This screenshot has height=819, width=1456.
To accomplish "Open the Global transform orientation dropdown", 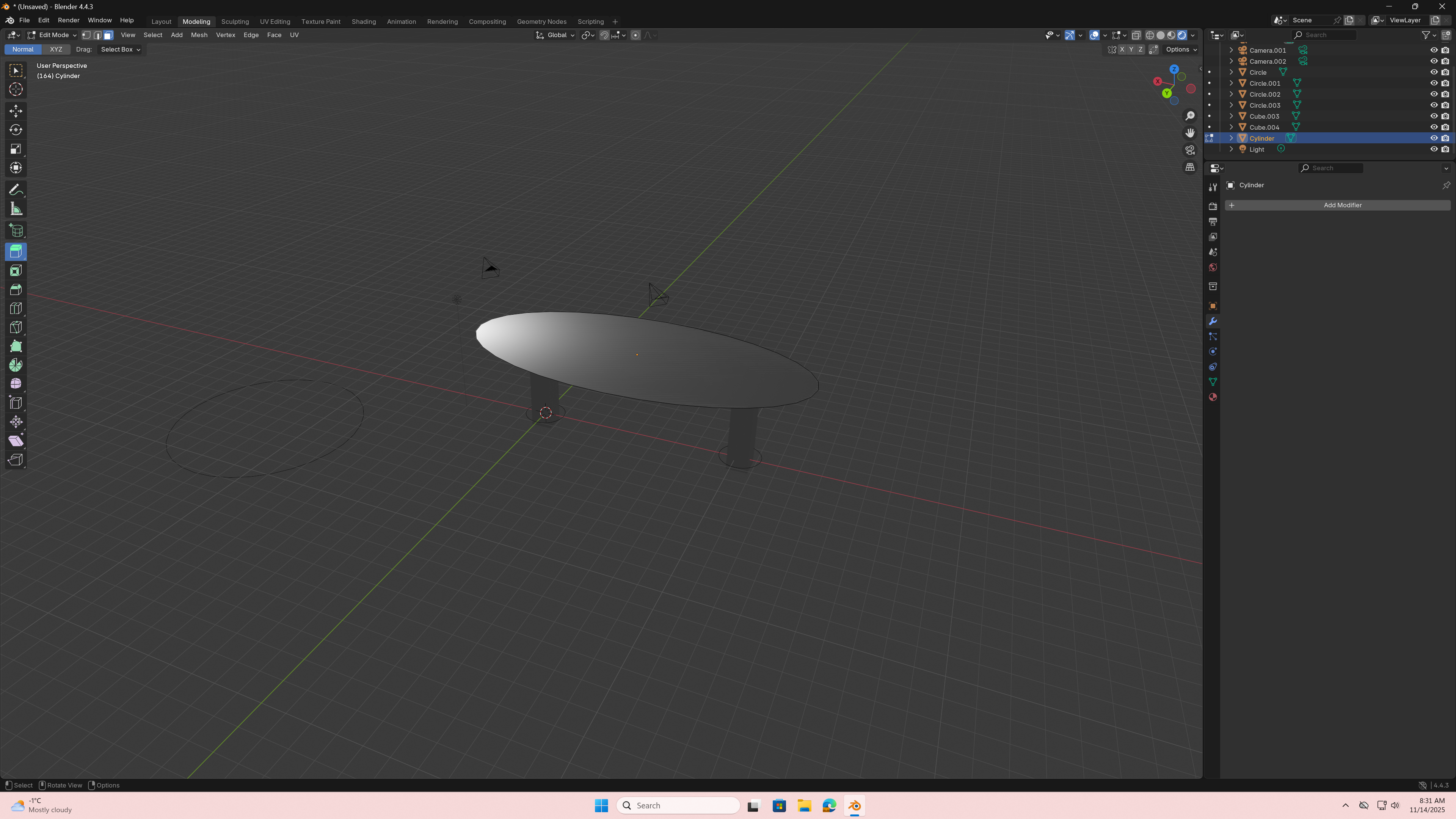I will tap(555, 35).
